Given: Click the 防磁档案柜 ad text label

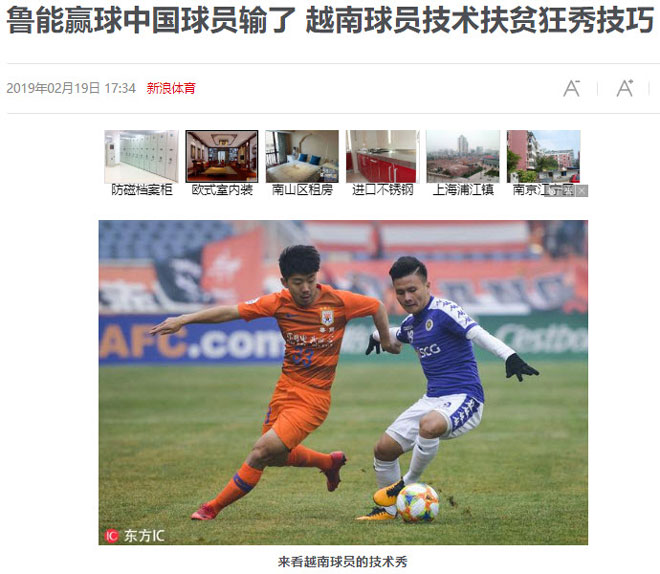Looking at the screenshot, I should tap(141, 190).
